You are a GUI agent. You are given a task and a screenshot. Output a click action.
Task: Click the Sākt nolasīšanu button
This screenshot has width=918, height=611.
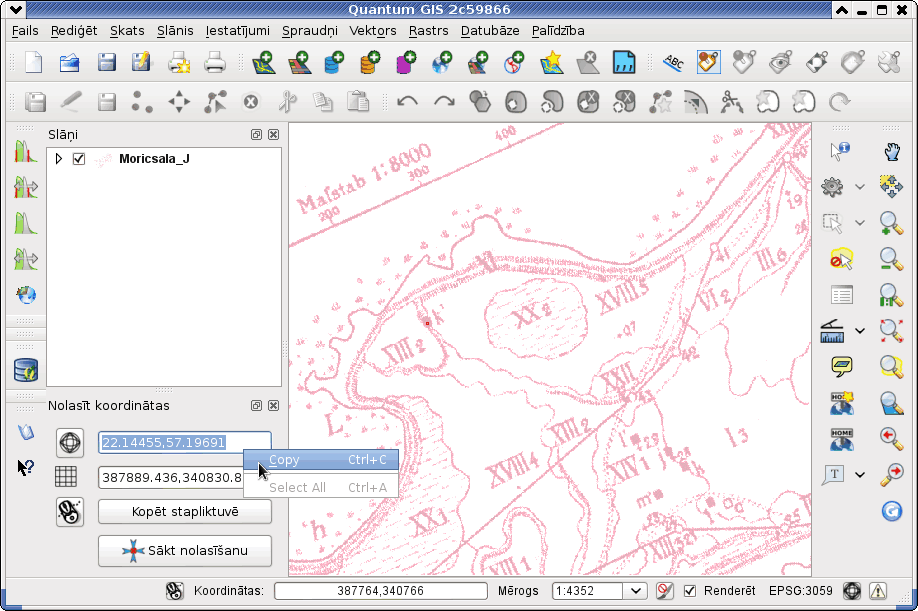(x=185, y=551)
